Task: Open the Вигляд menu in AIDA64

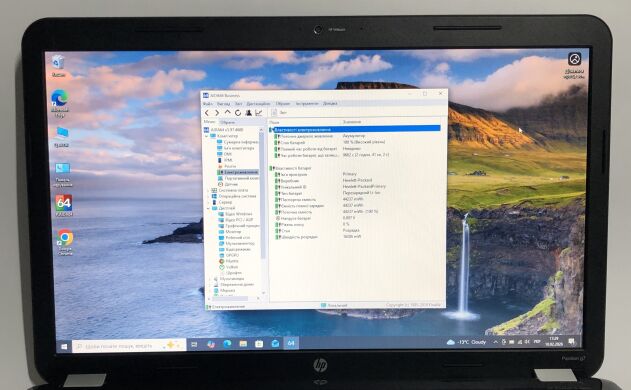Action: coord(223,103)
